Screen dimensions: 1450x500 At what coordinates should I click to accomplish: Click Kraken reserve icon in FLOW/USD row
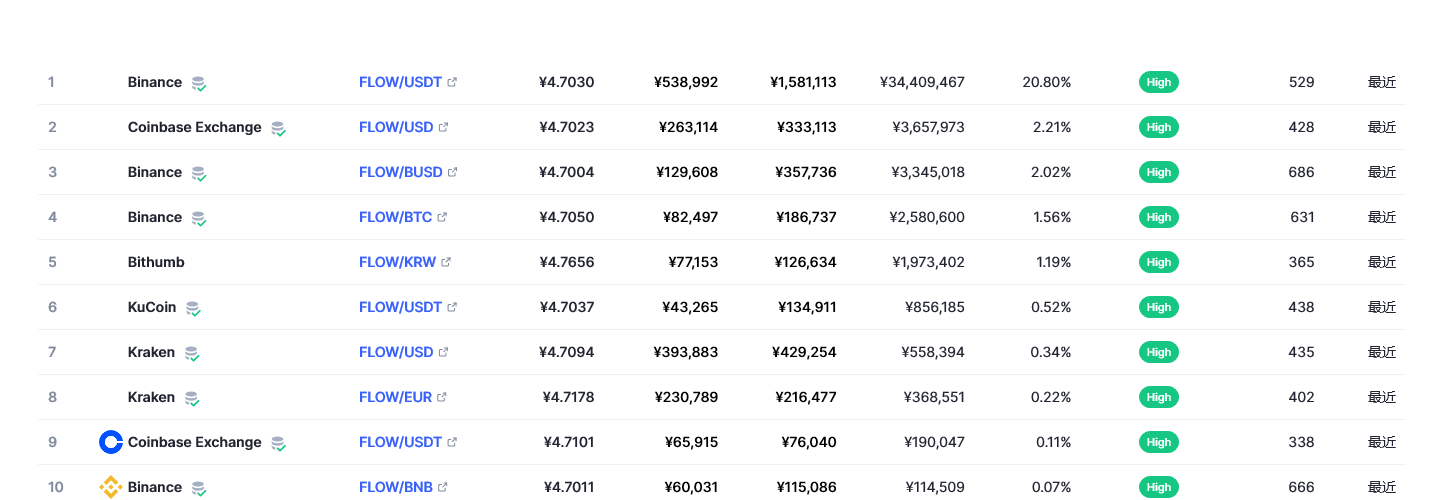(192, 353)
